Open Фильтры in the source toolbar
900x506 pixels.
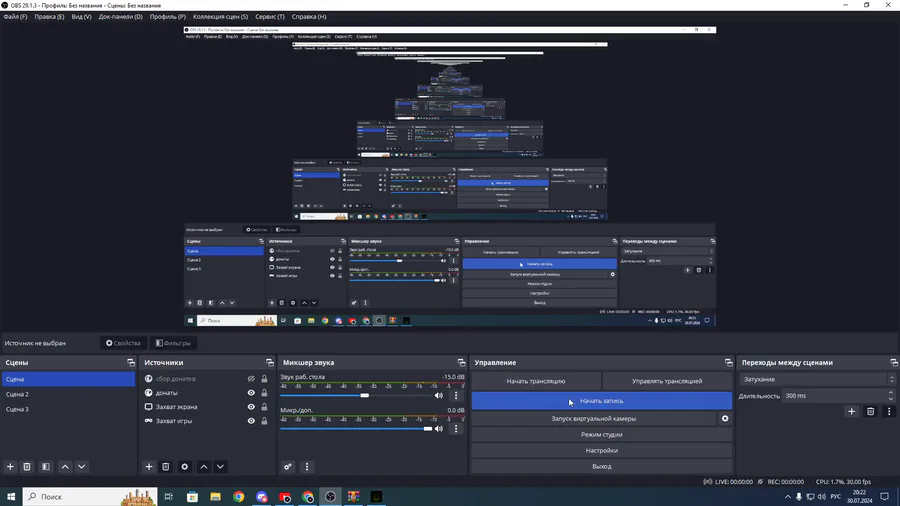coord(173,343)
